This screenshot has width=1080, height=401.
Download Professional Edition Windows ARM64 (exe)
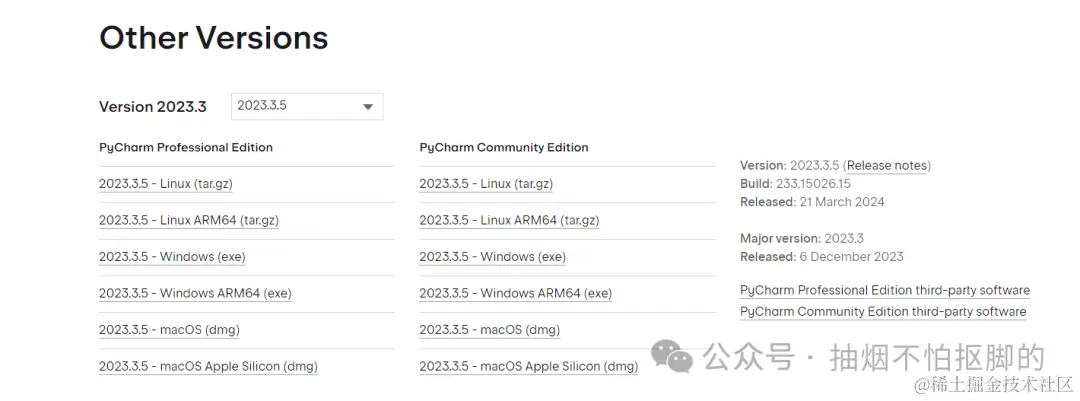[196, 294]
